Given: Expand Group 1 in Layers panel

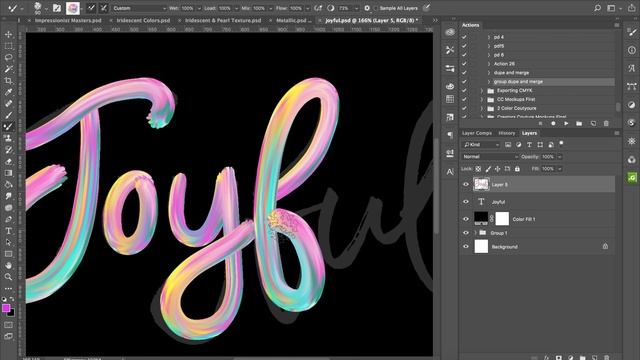Looking at the screenshot, I should coord(475,233).
